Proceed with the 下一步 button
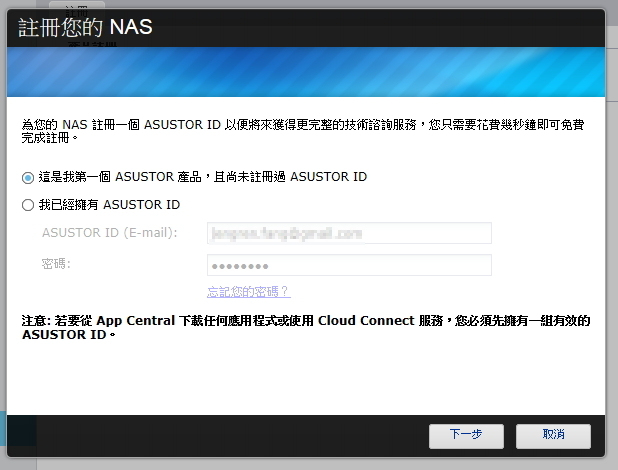This screenshot has width=618, height=470. click(466, 436)
